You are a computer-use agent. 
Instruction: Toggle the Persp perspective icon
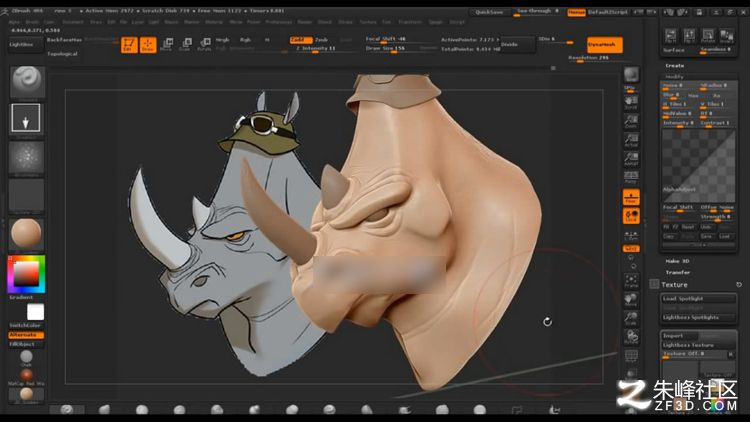click(x=631, y=178)
